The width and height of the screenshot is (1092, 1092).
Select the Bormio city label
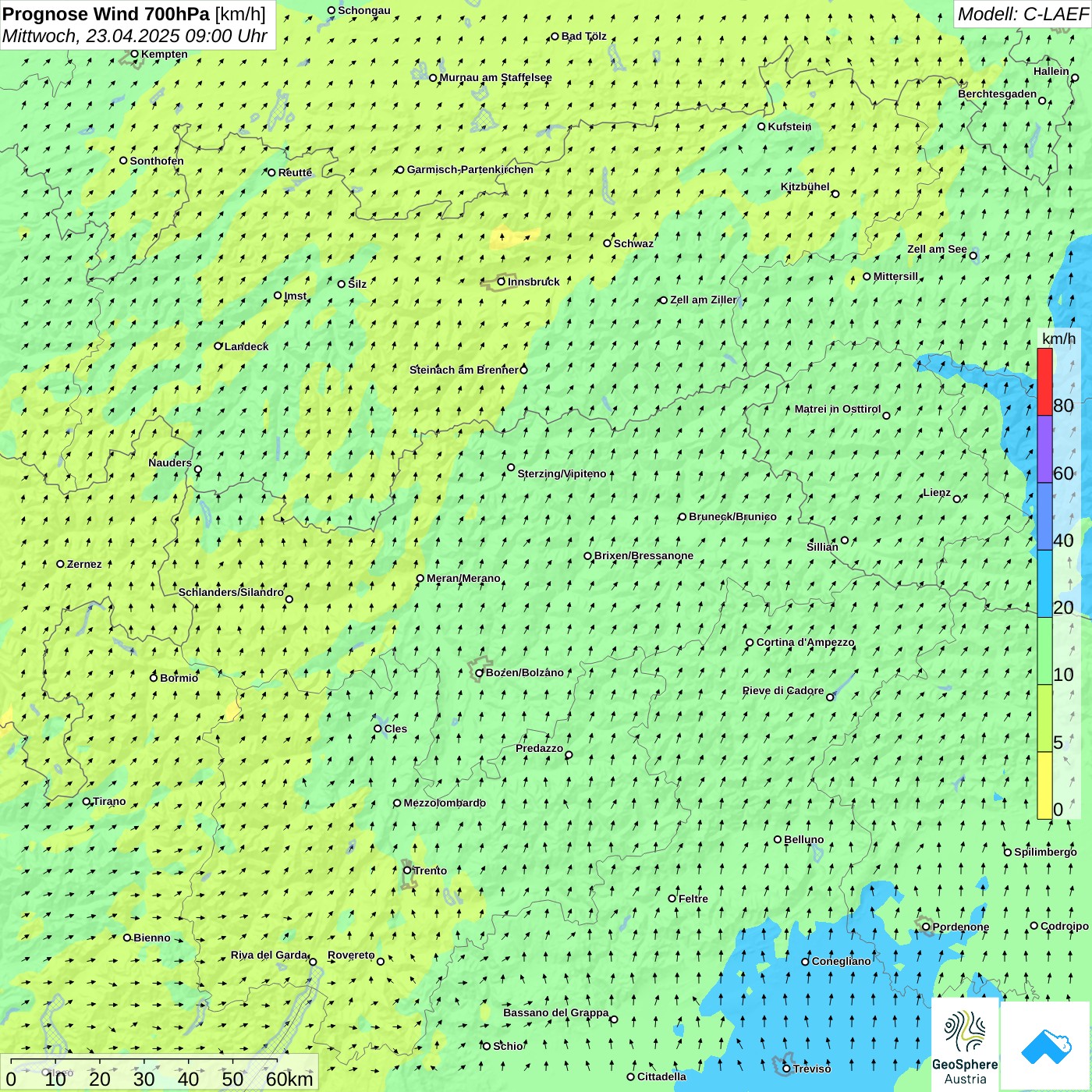(179, 678)
